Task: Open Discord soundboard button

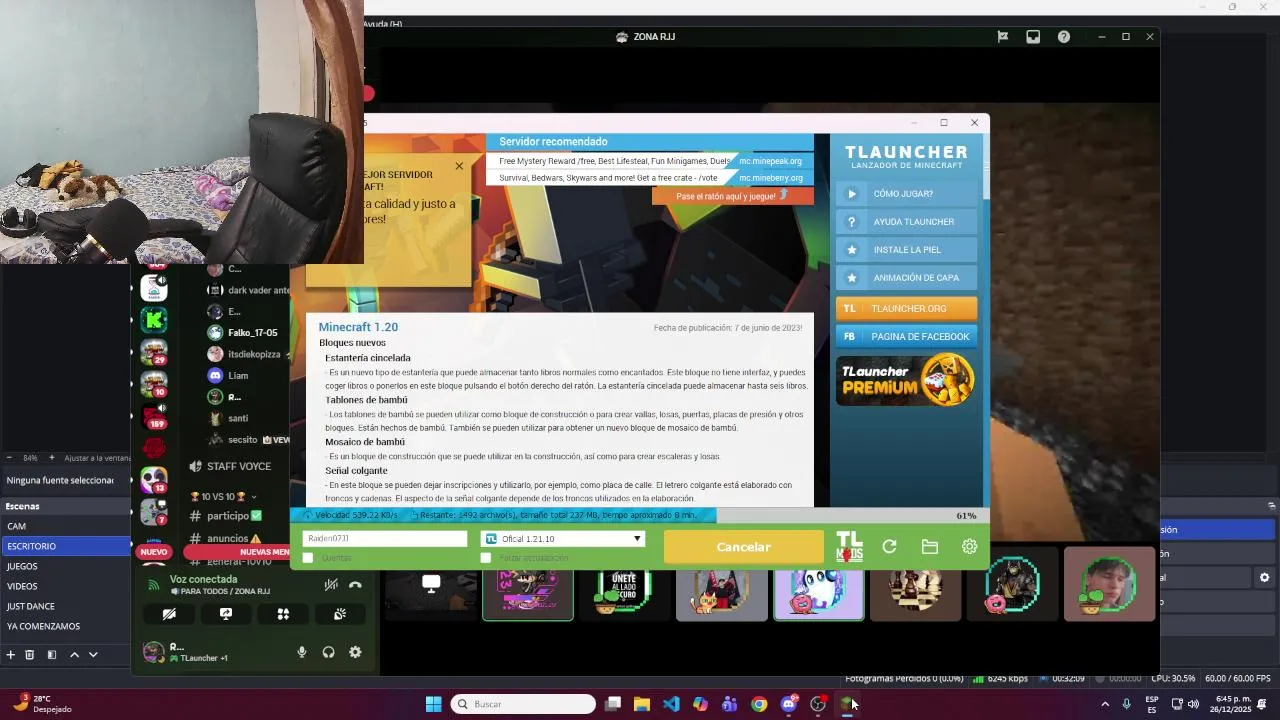Action: pyautogui.click(x=340, y=614)
